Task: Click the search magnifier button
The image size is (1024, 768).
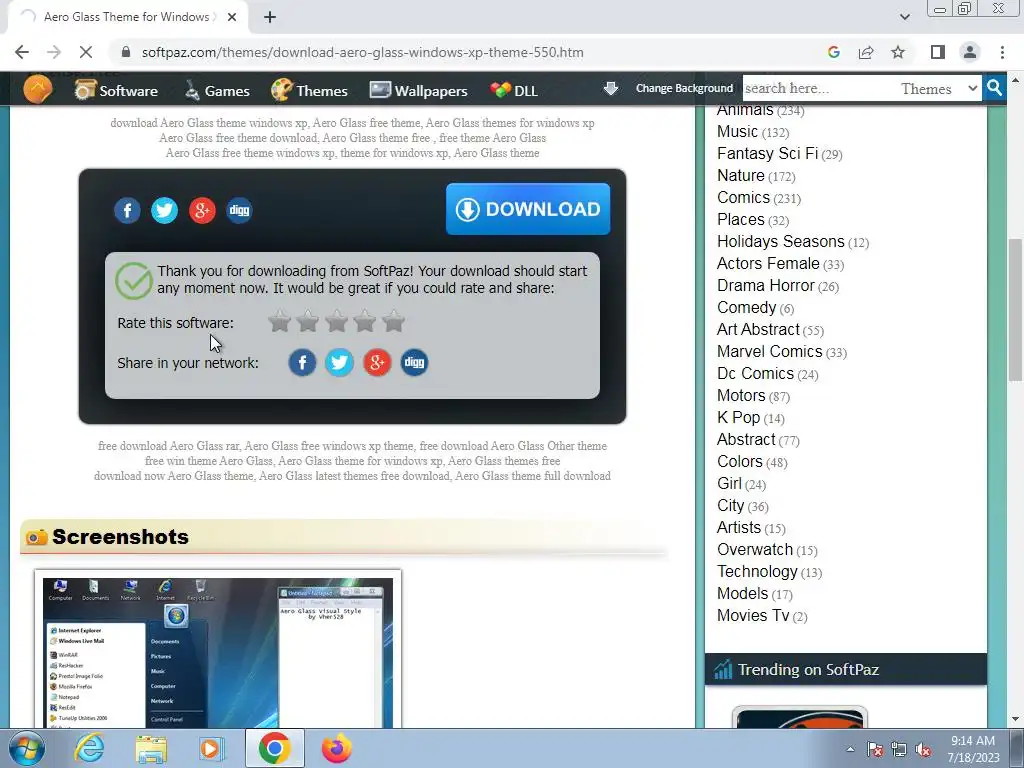Action: pyautogui.click(x=994, y=88)
